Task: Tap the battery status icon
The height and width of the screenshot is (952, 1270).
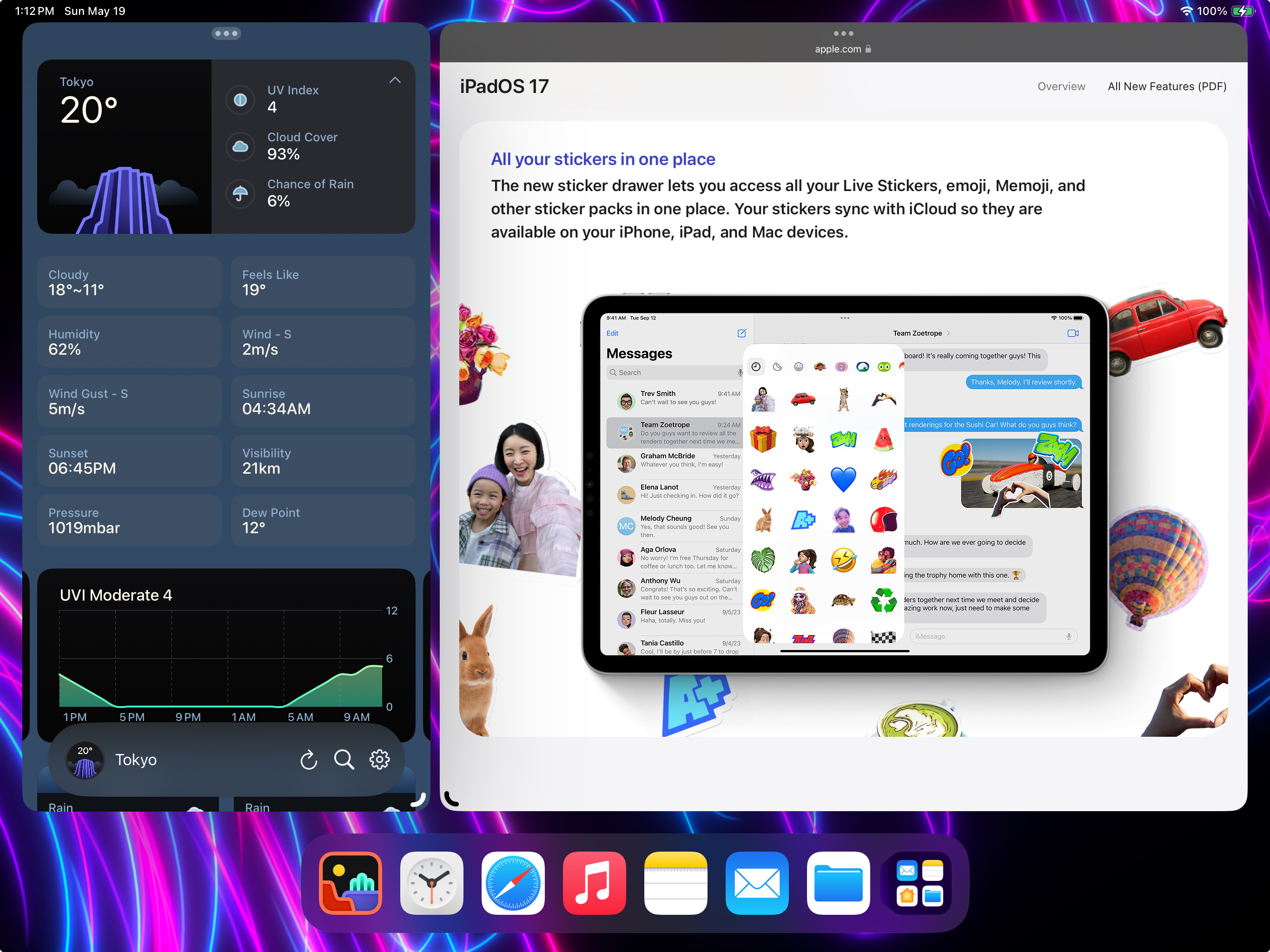Action: pos(1244,11)
